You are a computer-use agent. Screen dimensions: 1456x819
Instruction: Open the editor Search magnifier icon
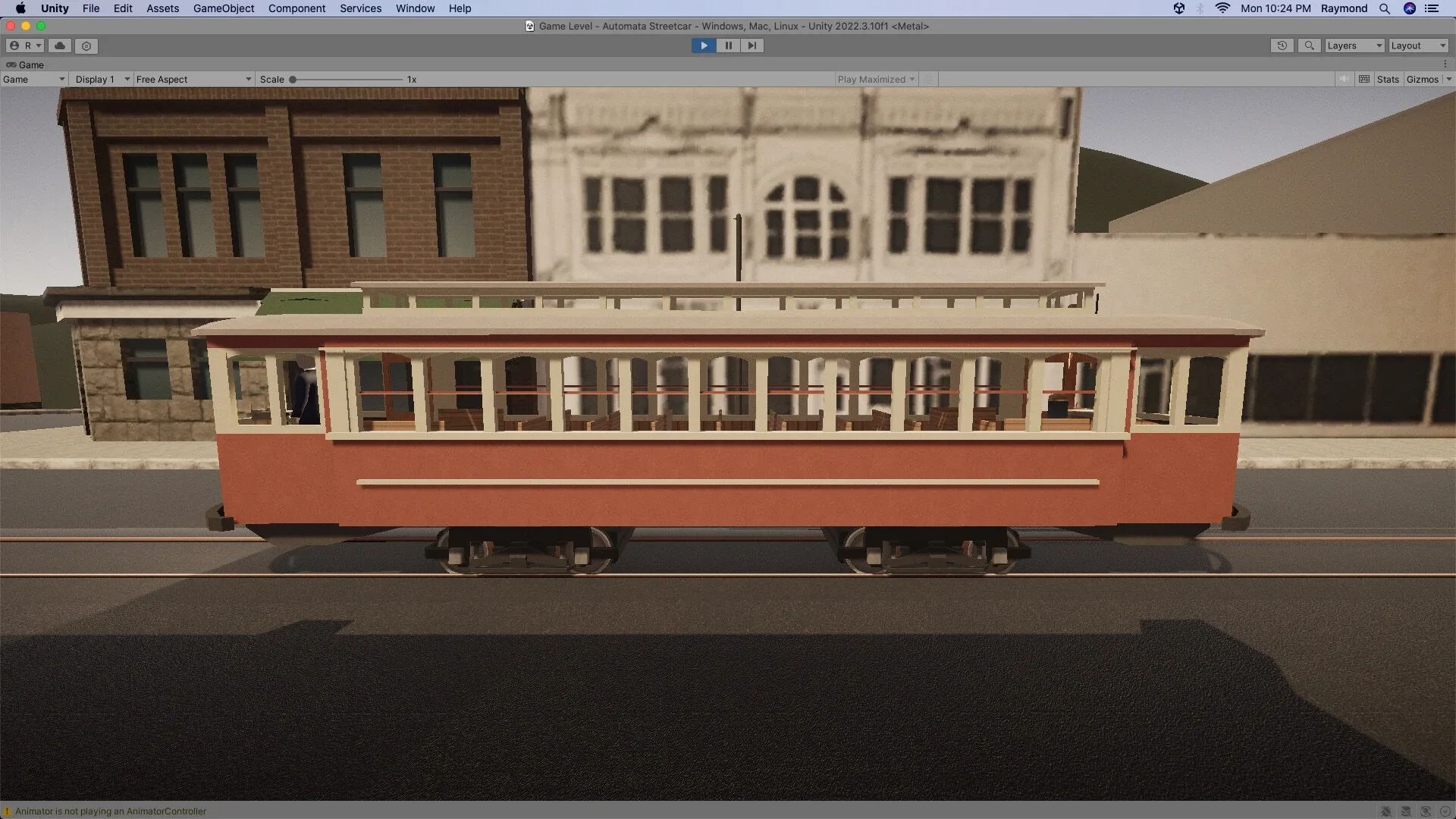pyautogui.click(x=1310, y=45)
